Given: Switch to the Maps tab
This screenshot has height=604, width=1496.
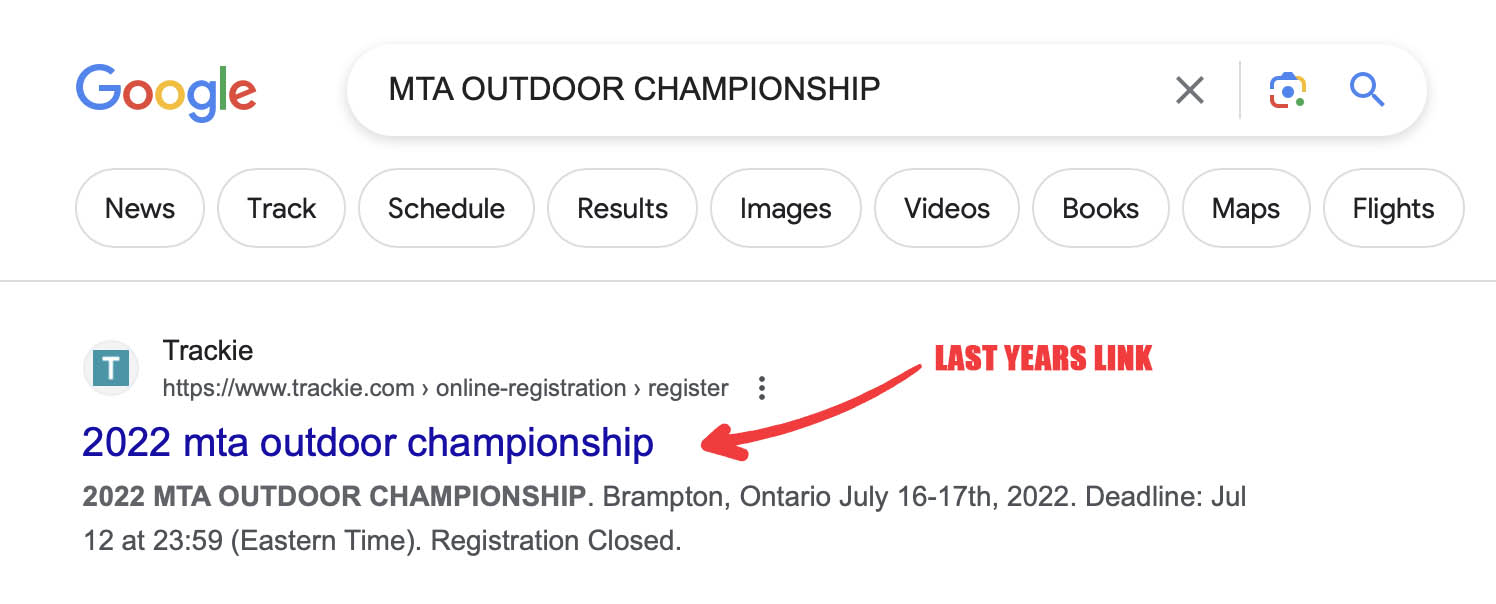Looking at the screenshot, I should [x=1245, y=209].
